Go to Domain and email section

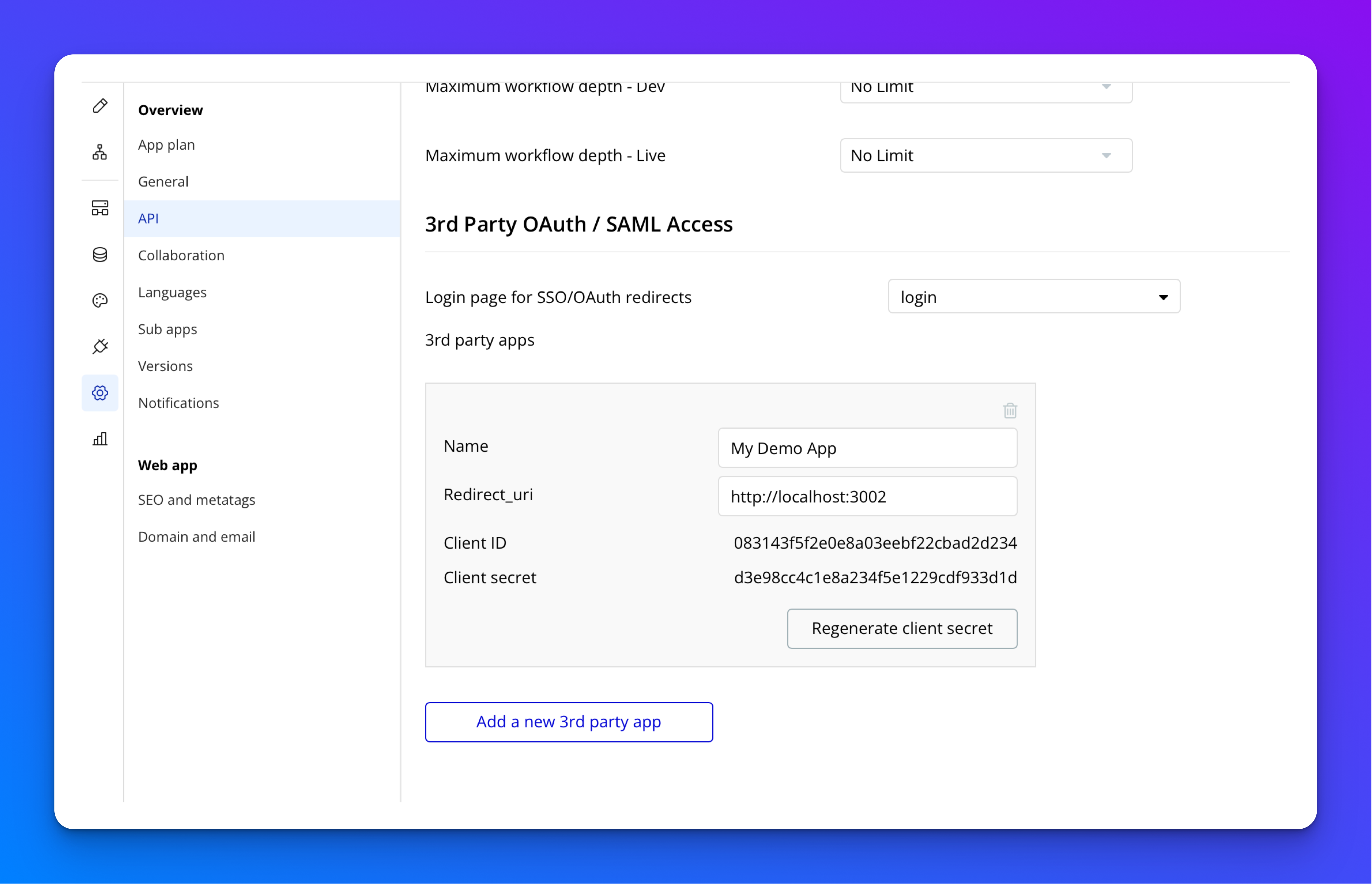pyautogui.click(x=196, y=537)
